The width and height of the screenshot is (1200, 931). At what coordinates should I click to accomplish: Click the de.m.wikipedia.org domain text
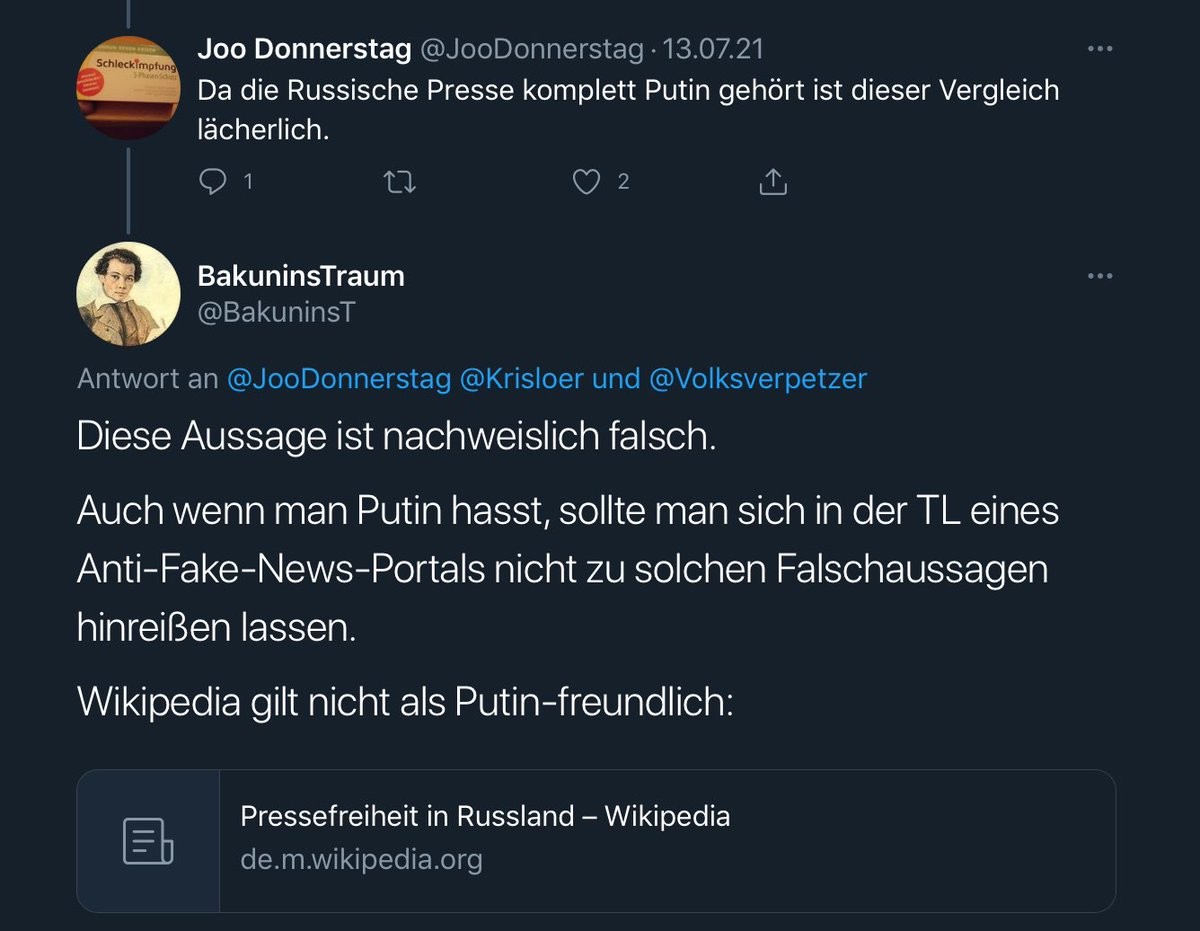[361, 859]
